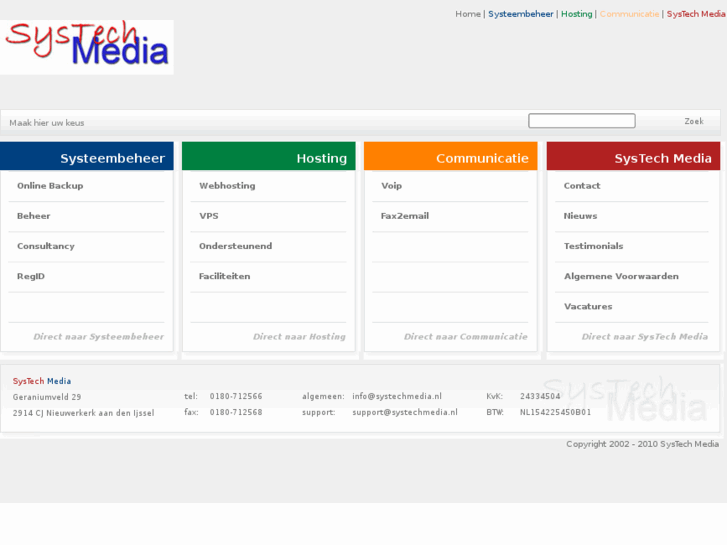
Task: Open SysTech Media in the top navigation
Action: 696,14
